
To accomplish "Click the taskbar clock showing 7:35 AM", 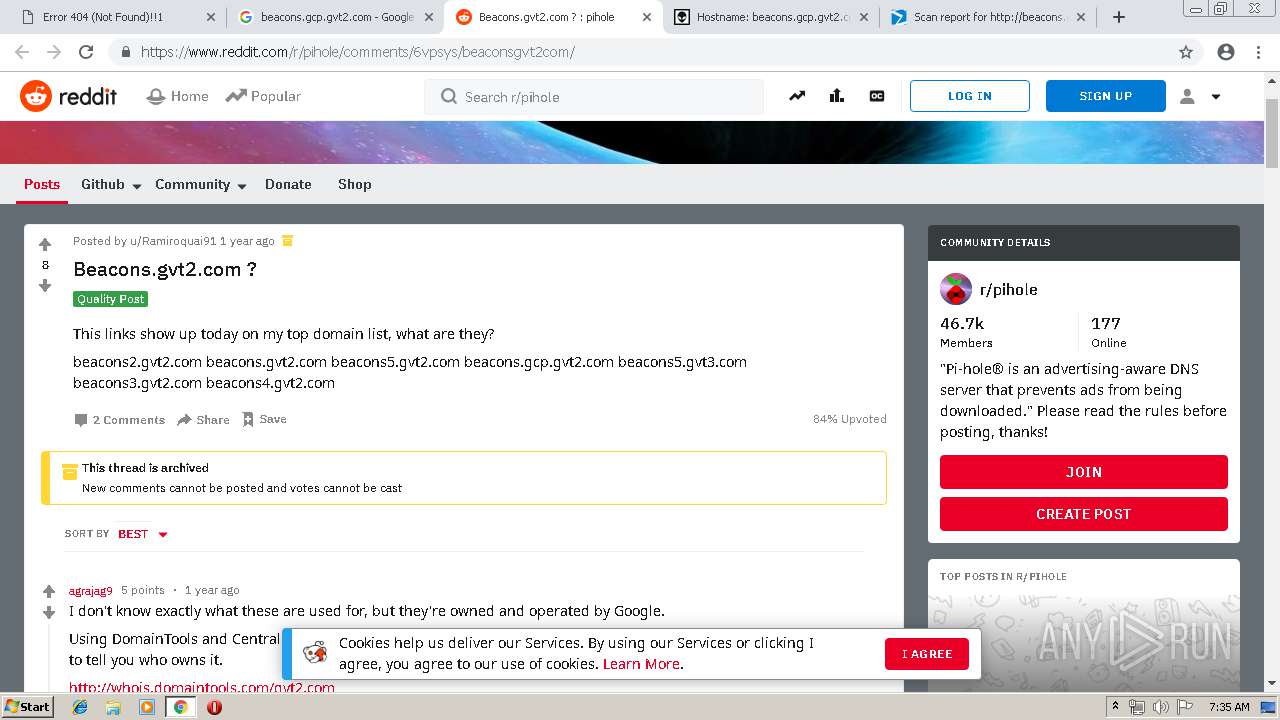I will pyautogui.click(x=1228, y=707).
